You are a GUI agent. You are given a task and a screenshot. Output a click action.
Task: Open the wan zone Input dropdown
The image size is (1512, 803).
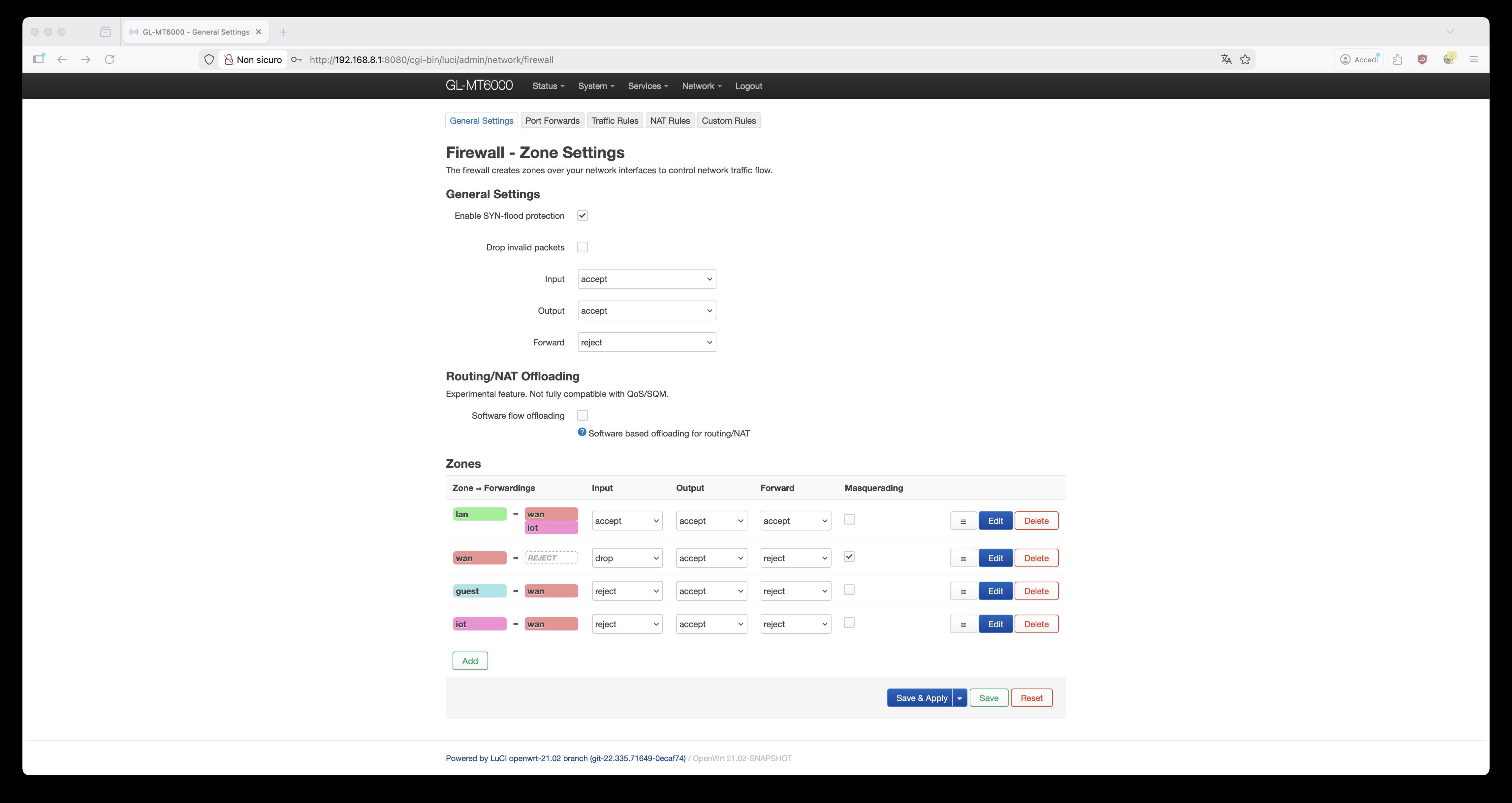pyautogui.click(x=626, y=558)
